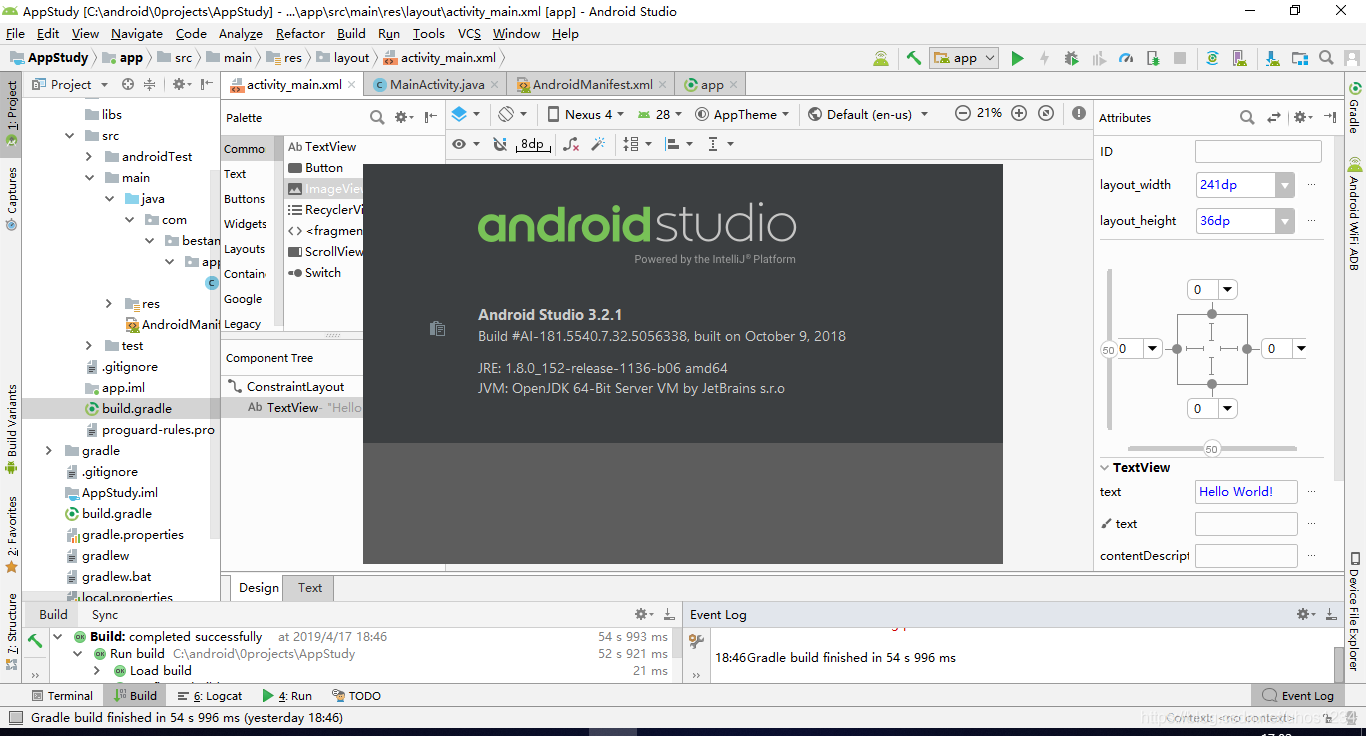Toggle the TODO tool window button
The height and width of the screenshot is (736, 1366).
356,695
